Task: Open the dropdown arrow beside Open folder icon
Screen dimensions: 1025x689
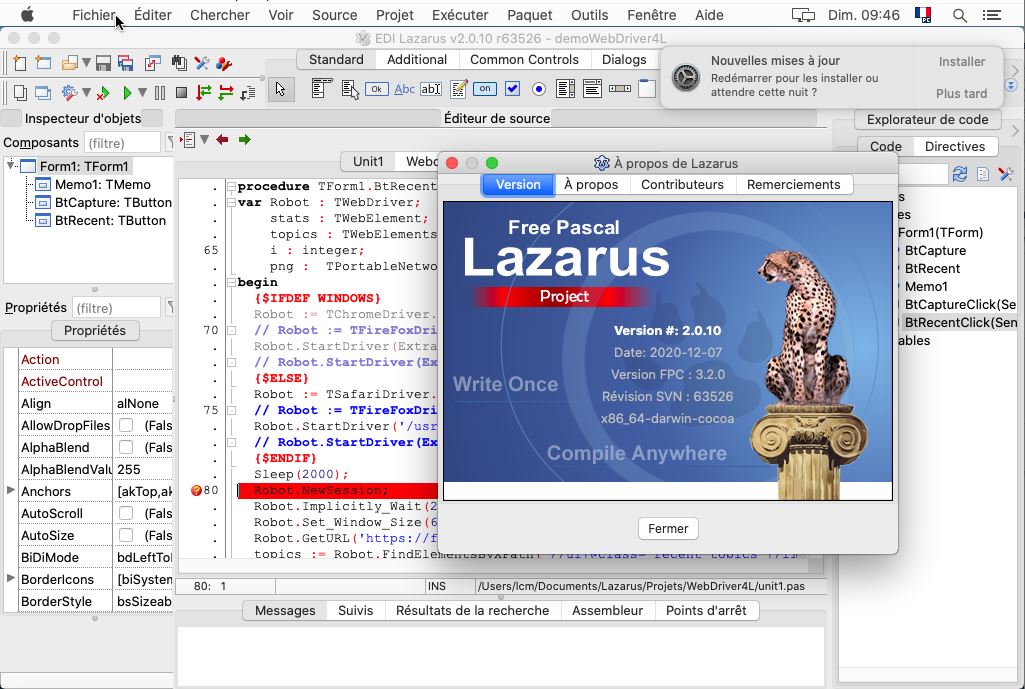Action: [x=86, y=63]
